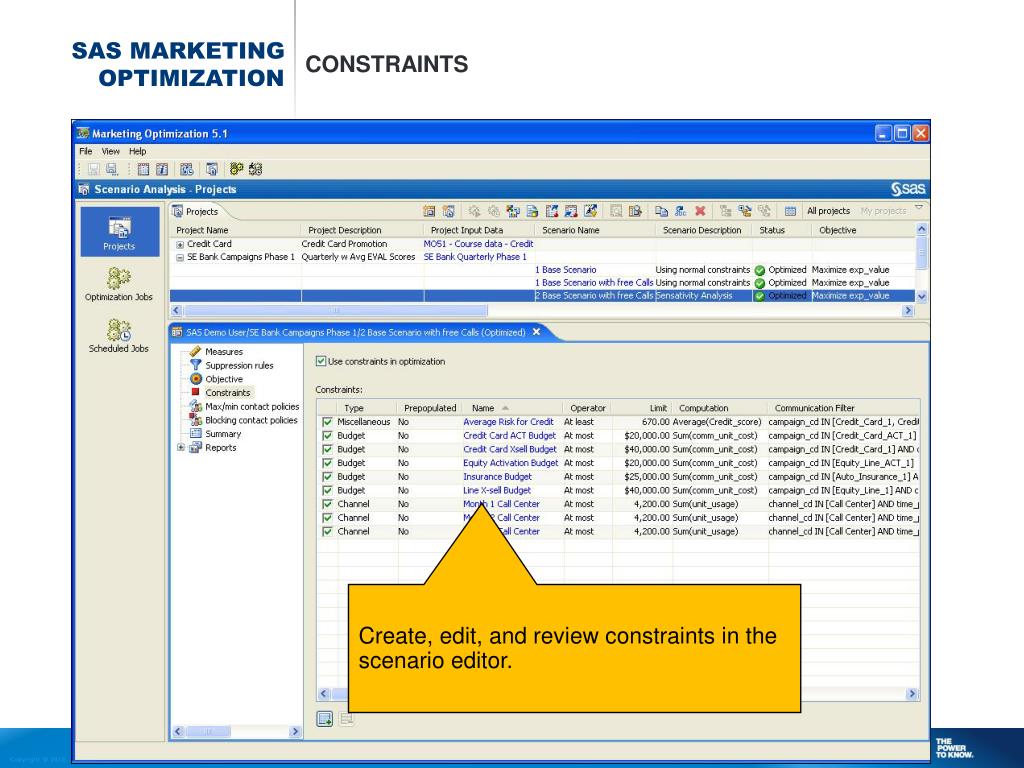This screenshot has height=768, width=1024.
Task: Uncheck the Average Risk for Credit constraint
Action: click(x=327, y=422)
